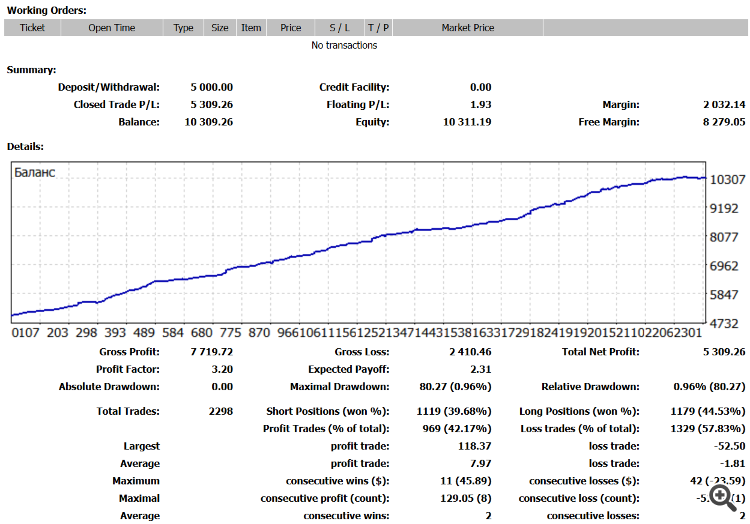
Task: Select the Total Net Profit value
Action: (x=724, y=352)
